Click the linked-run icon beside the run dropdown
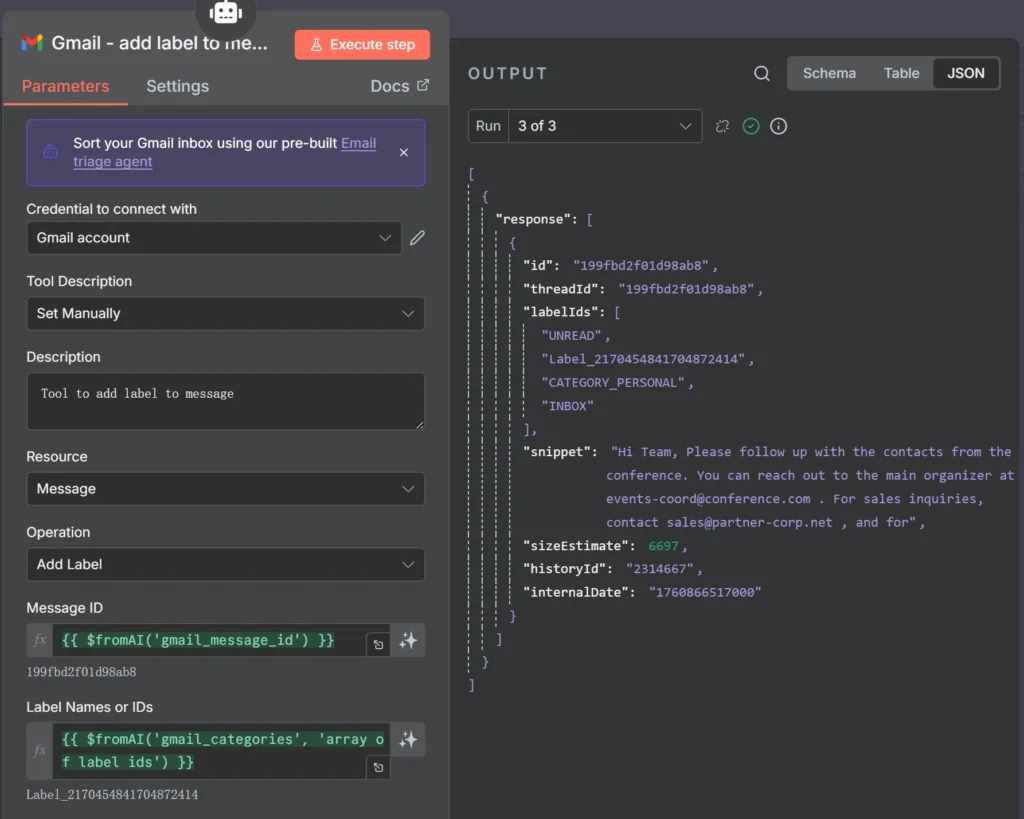 click(722, 126)
